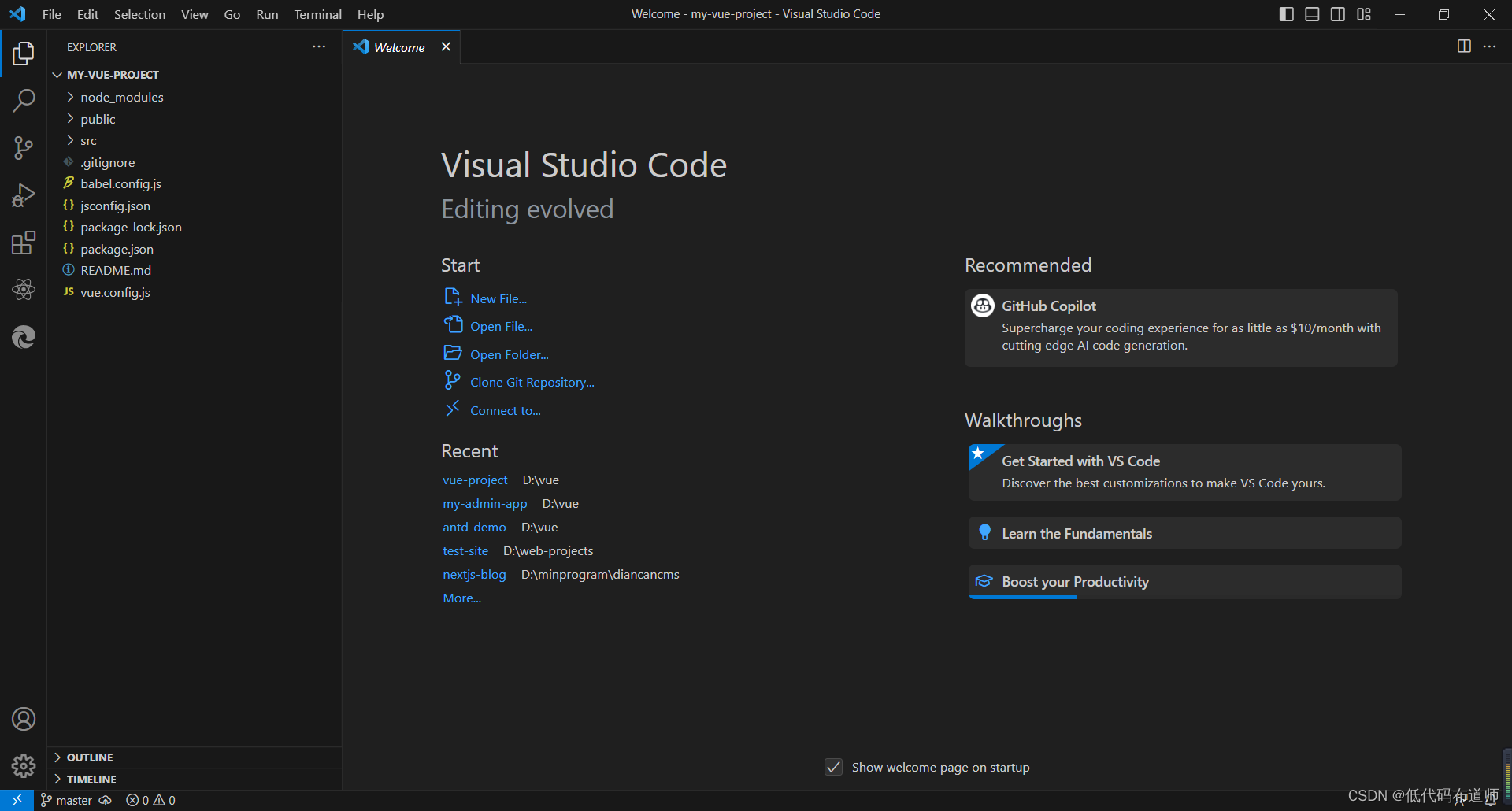Click the Clone Git Repository... link
The width and height of the screenshot is (1512, 811).
[x=532, y=382]
